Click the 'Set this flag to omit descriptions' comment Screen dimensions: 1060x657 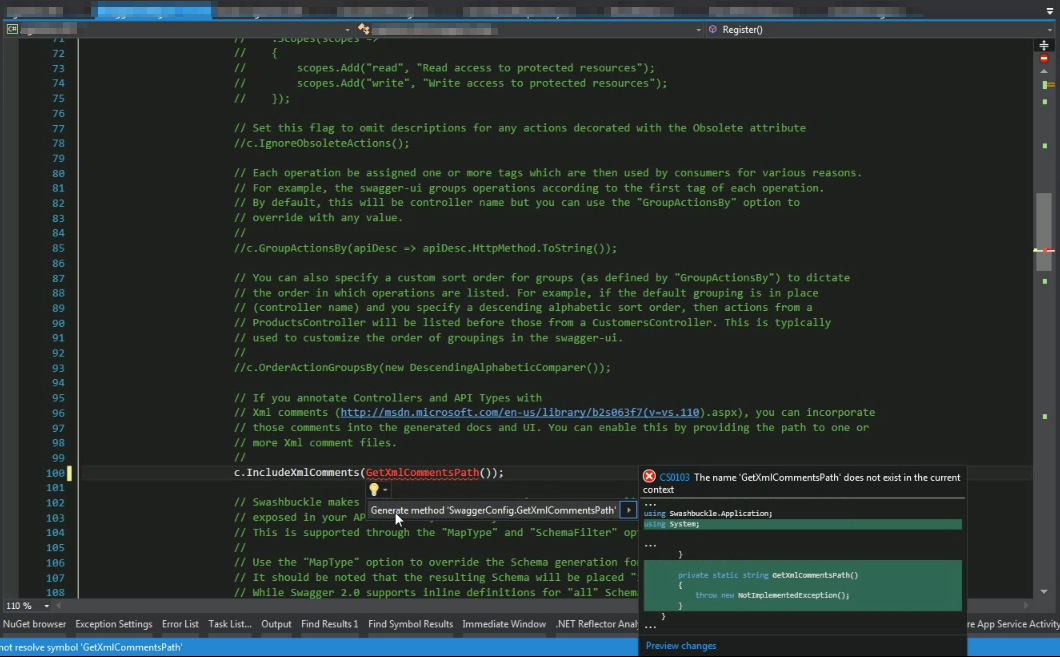click(520, 128)
